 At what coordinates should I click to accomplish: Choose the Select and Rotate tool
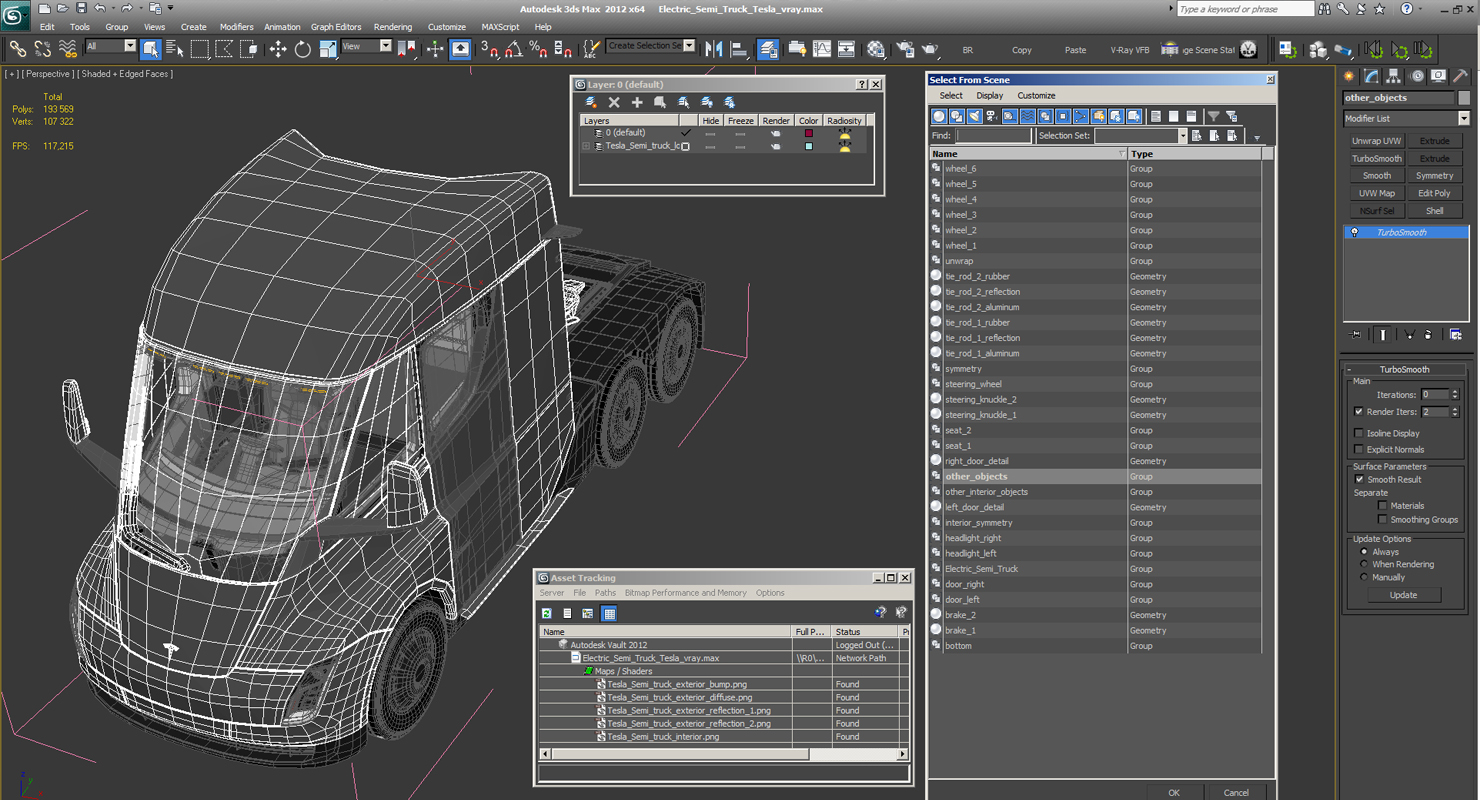[302, 49]
